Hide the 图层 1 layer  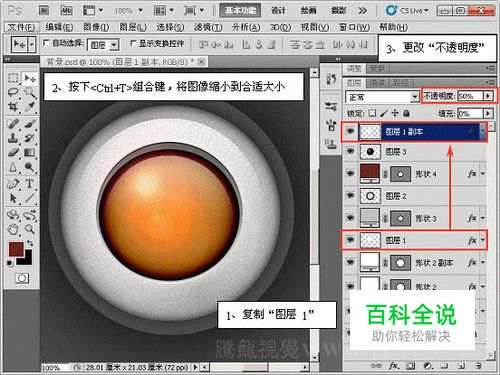350,239
